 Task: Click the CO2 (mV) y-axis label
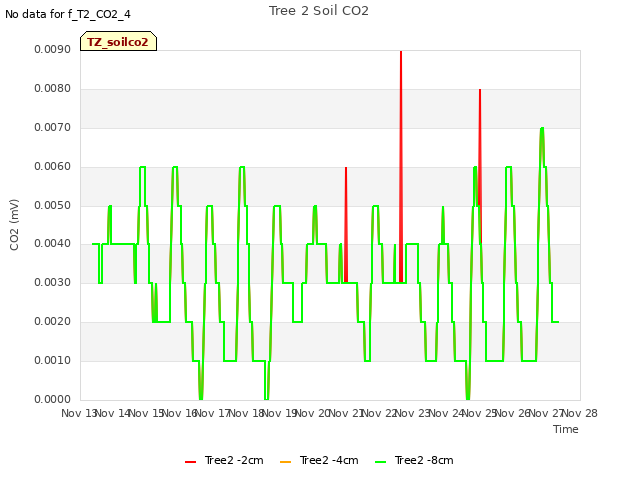click(14, 225)
